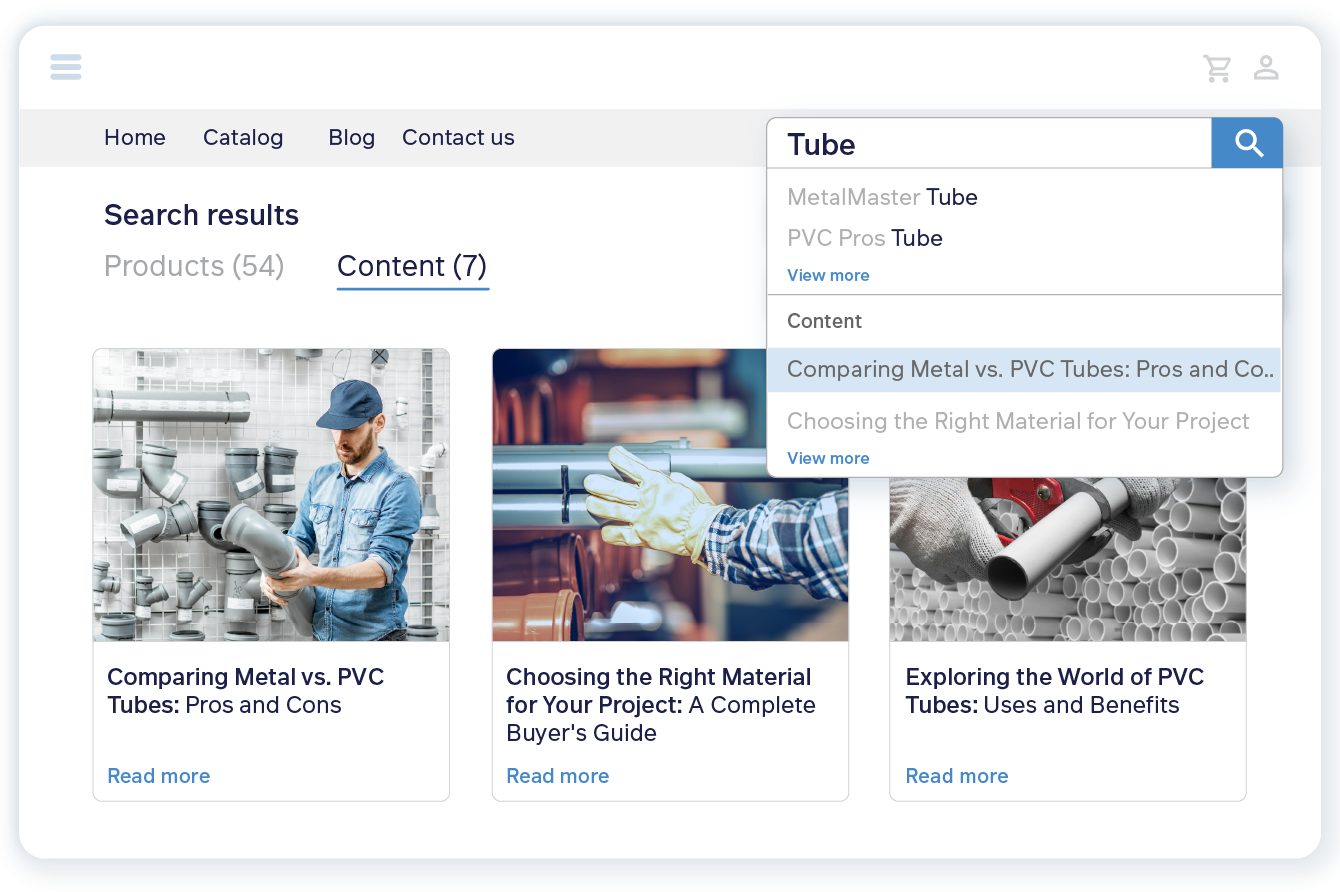Click View more under Content suggestions
The height and width of the screenshot is (892, 1340).
tap(828, 458)
